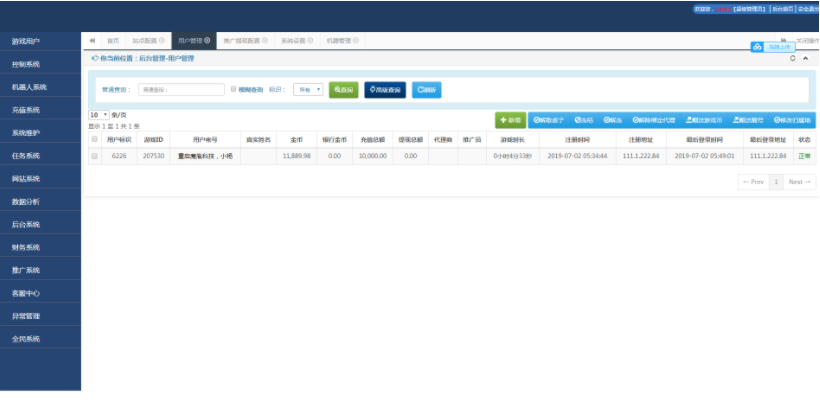The width and height of the screenshot is (820, 409).
Task: Click the 普通查询 search input field
Action: [181, 89]
